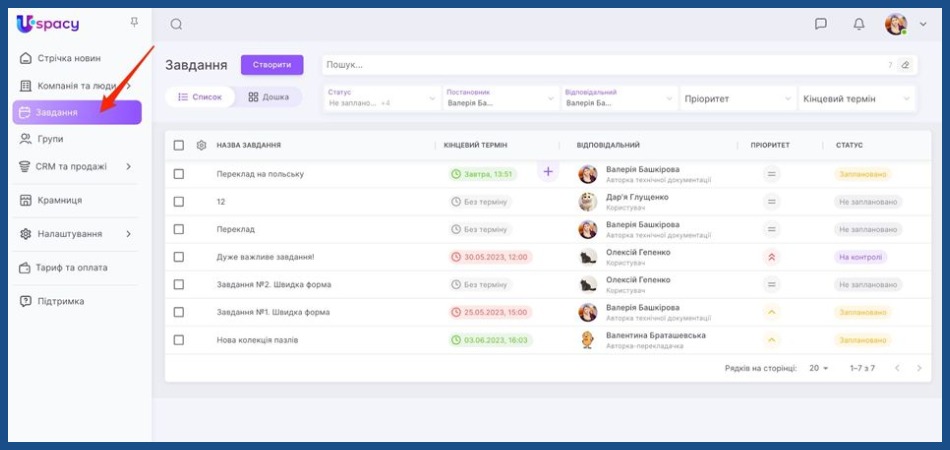Open the "Пріоритет" filter dropdown
The image size is (950, 450).
(736, 99)
